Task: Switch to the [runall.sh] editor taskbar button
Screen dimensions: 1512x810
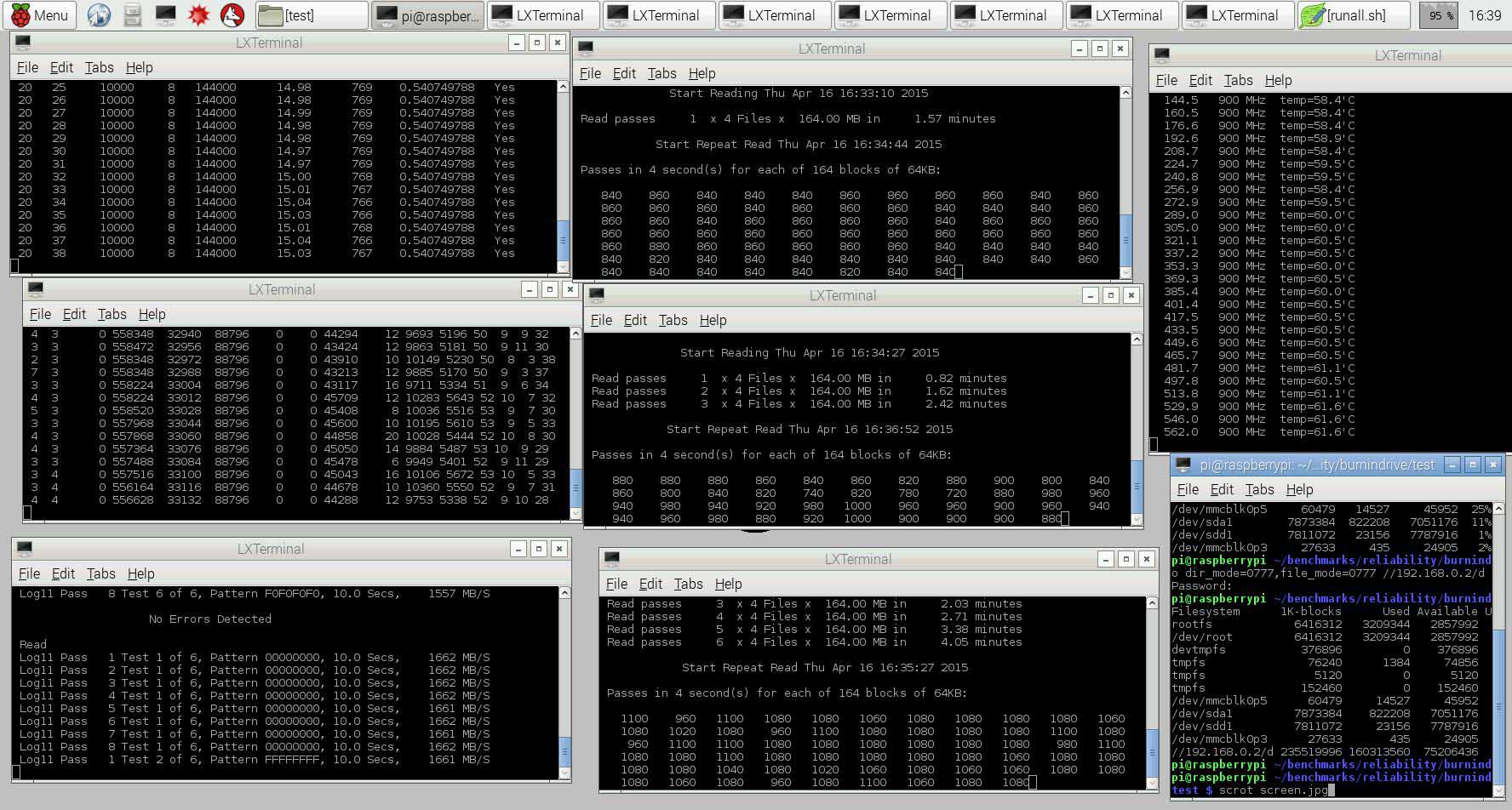Action: (x=1352, y=15)
